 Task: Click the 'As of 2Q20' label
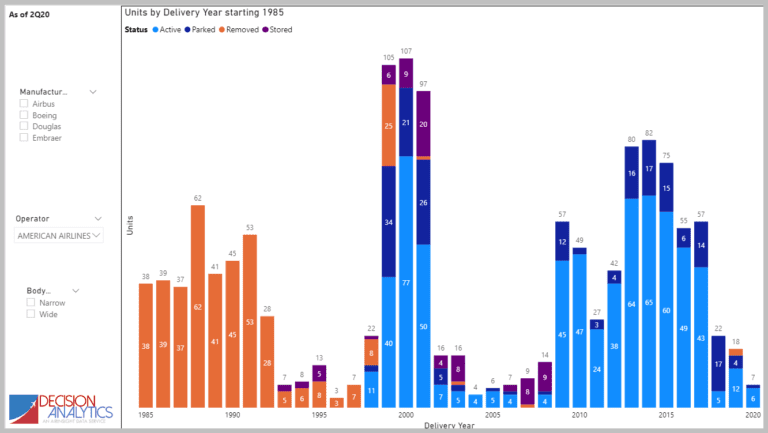coord(29,14)
